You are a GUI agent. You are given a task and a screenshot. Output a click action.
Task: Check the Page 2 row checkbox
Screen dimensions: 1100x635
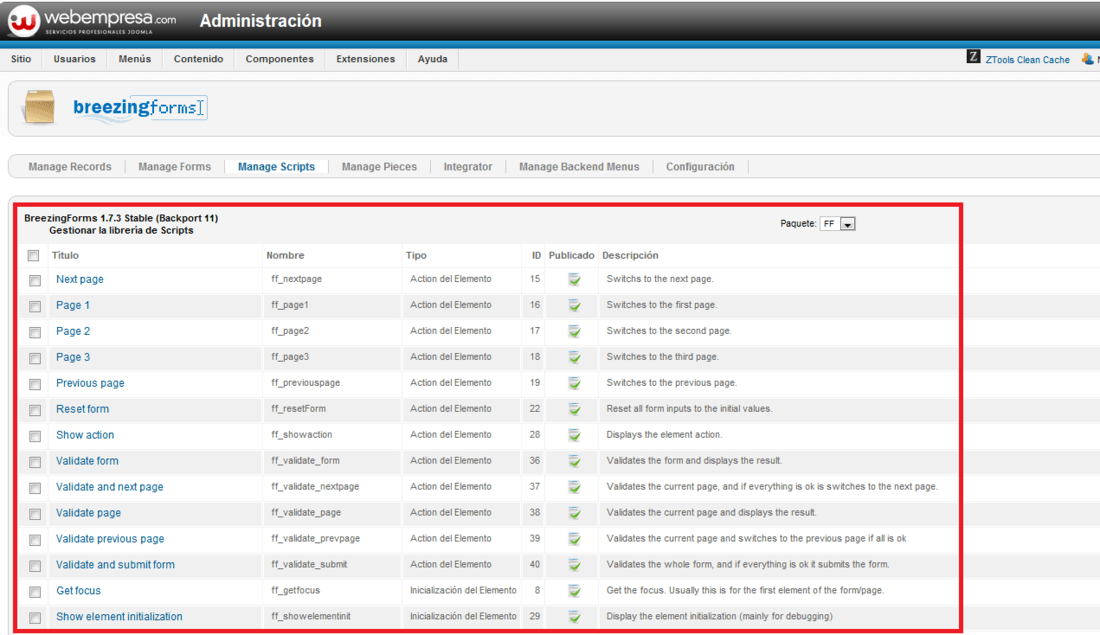tap(35, 333)
